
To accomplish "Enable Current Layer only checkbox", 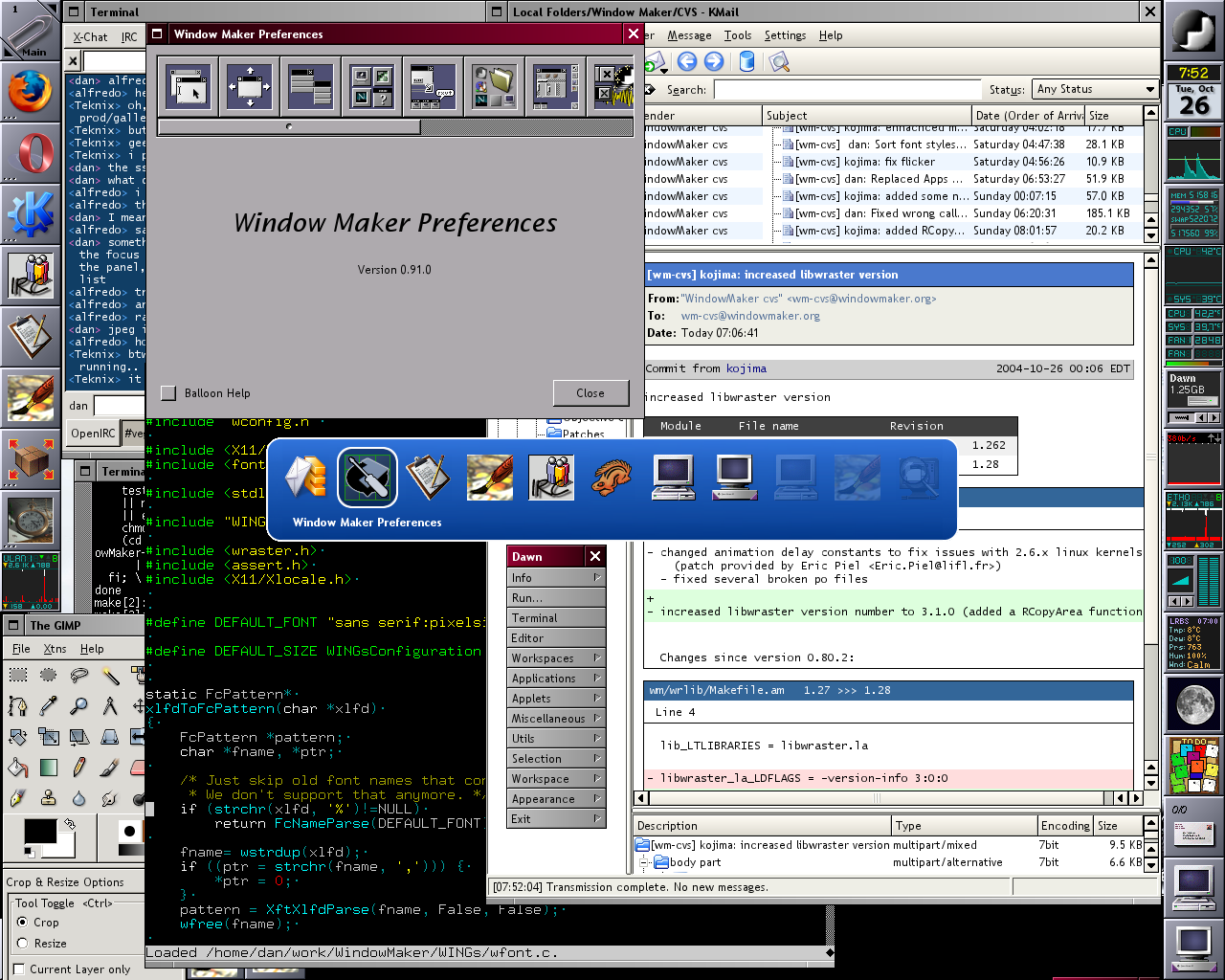I will coord(18,969).
